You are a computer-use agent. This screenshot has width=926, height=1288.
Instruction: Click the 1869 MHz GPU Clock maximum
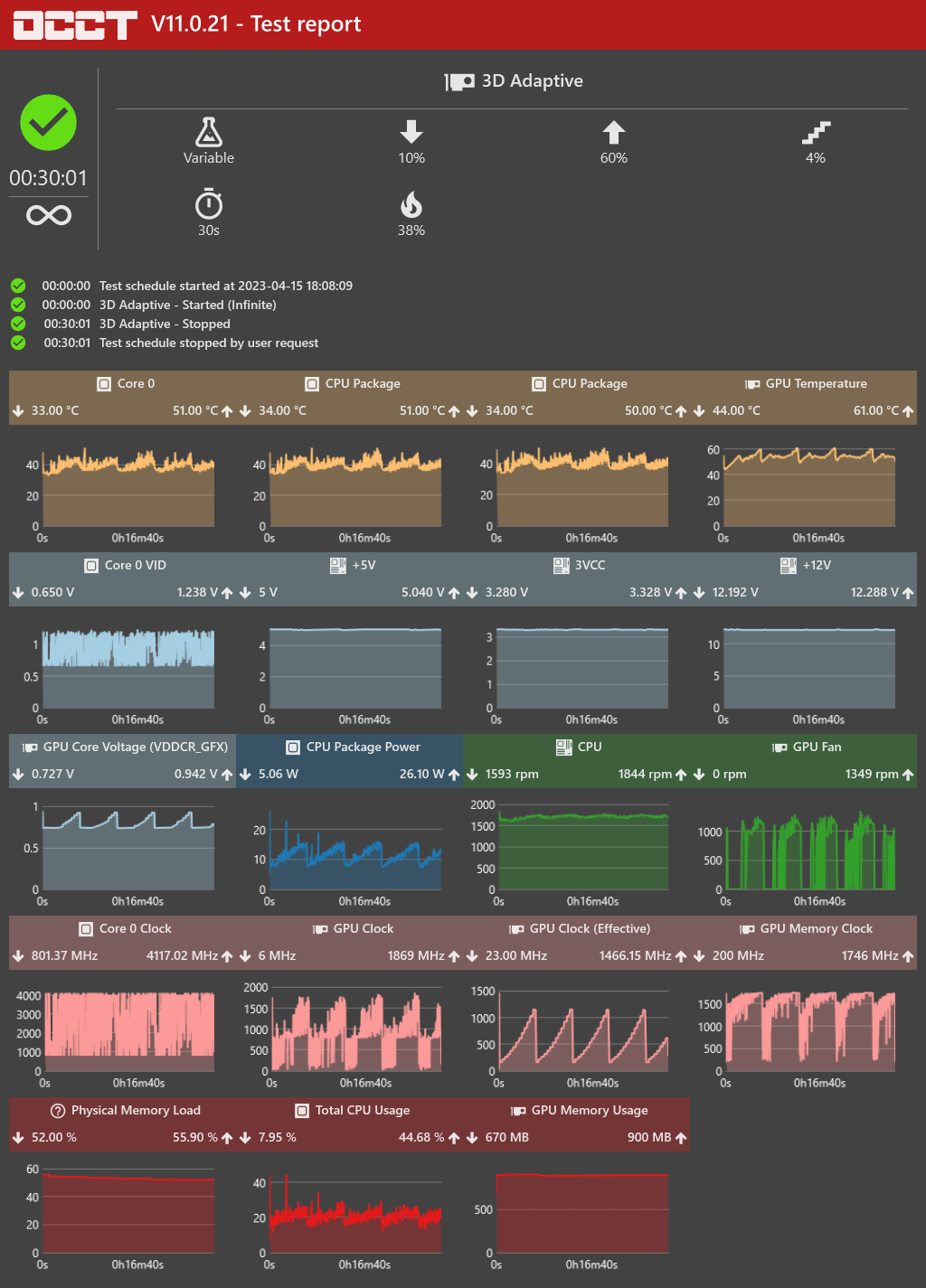point(416,956)
